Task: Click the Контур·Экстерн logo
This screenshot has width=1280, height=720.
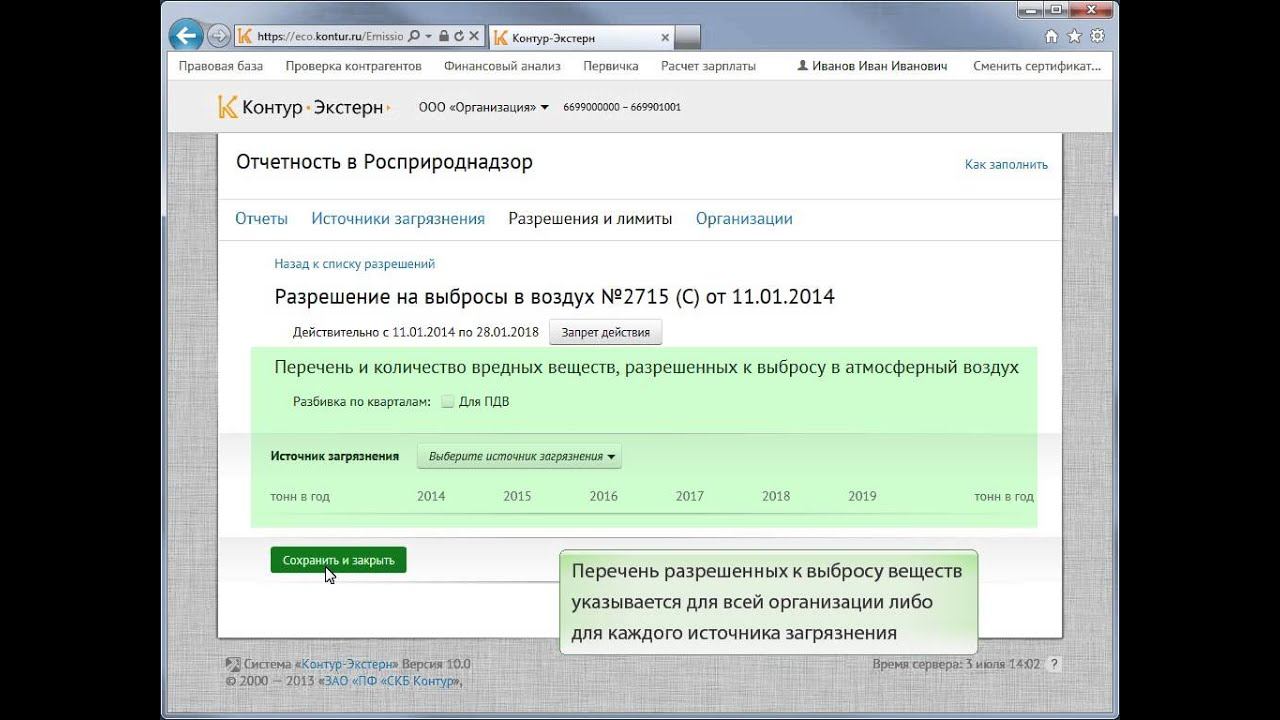Action: [x=303, y=107]
